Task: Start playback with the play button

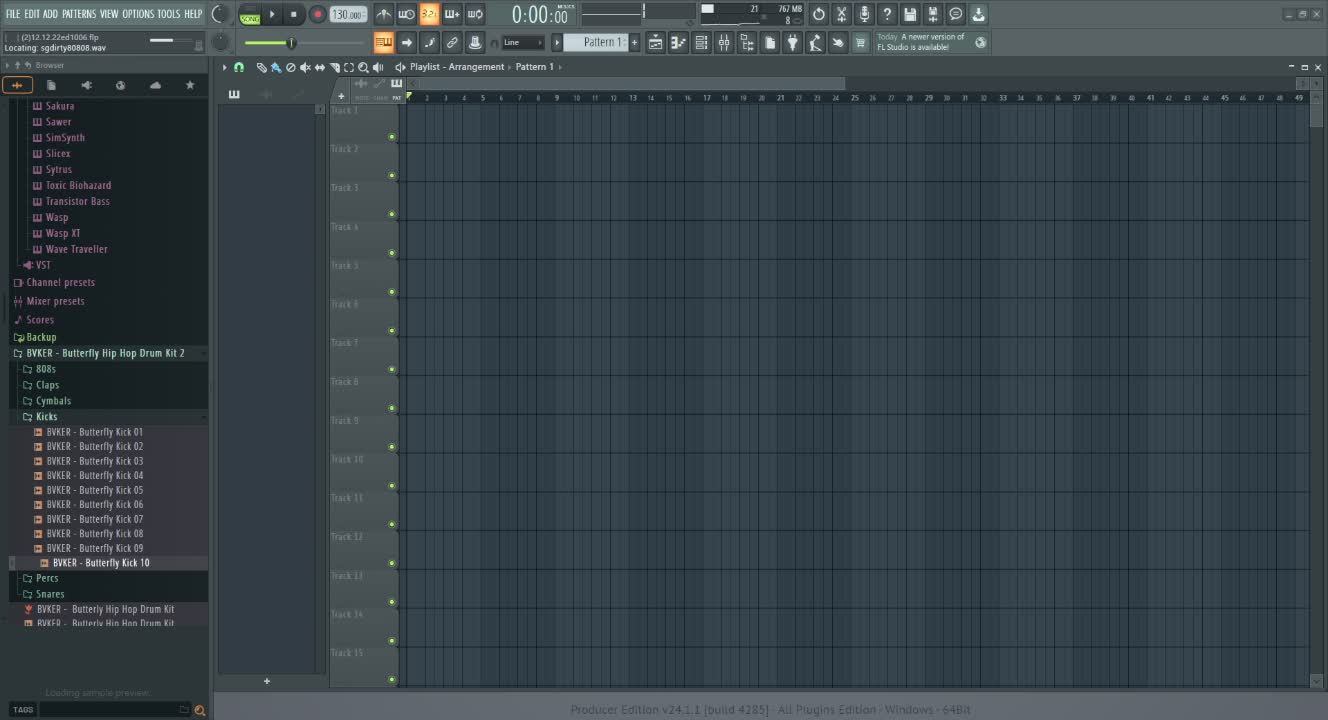Action: click(x=272, y=14)
